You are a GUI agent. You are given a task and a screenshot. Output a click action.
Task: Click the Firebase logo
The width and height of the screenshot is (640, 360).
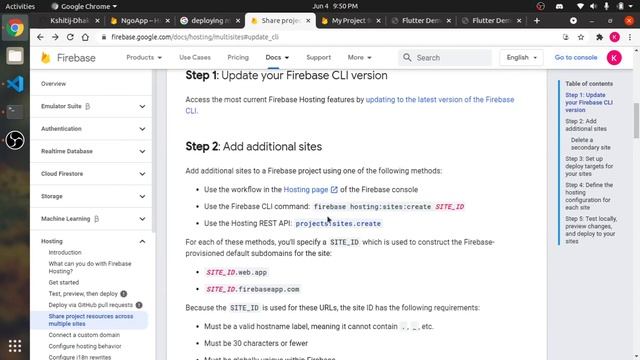click(69, 58)
